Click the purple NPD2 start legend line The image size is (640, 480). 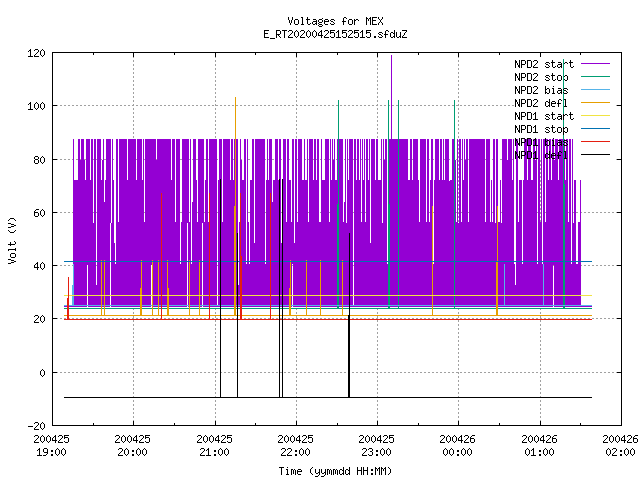[x=595, y=64]
